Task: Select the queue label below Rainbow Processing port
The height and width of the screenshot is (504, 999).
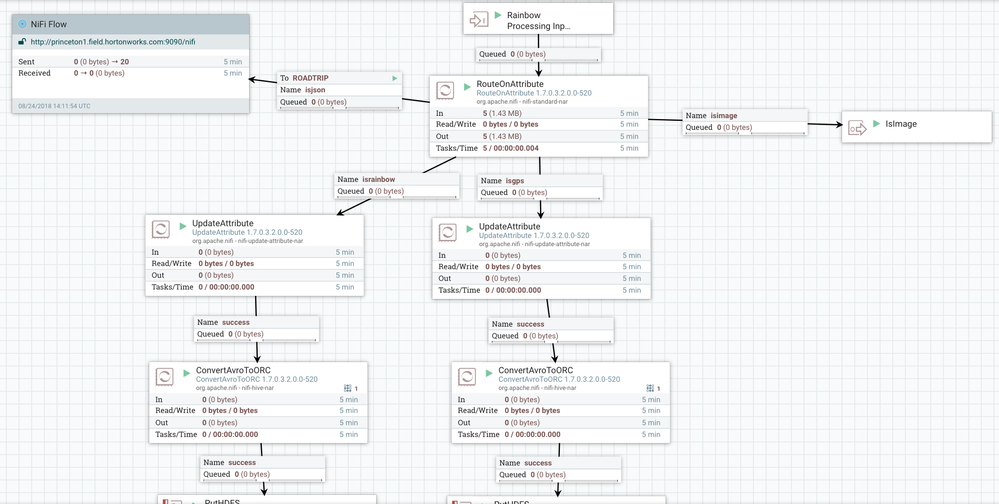Action: 539,55
